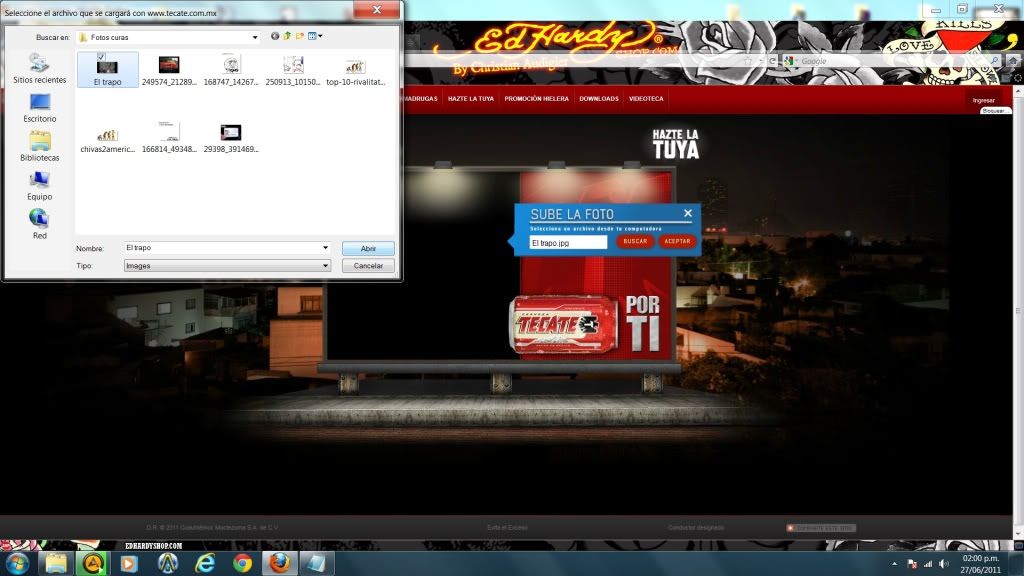Open the Tipo 'Images' file type dropdown
1024x576 pixels.
227,266
